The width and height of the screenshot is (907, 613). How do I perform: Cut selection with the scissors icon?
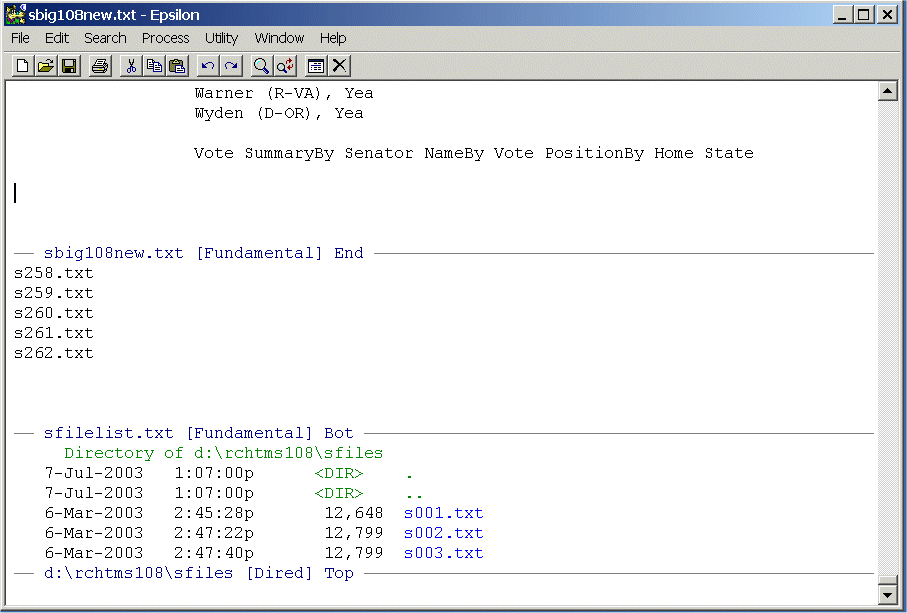130,66
